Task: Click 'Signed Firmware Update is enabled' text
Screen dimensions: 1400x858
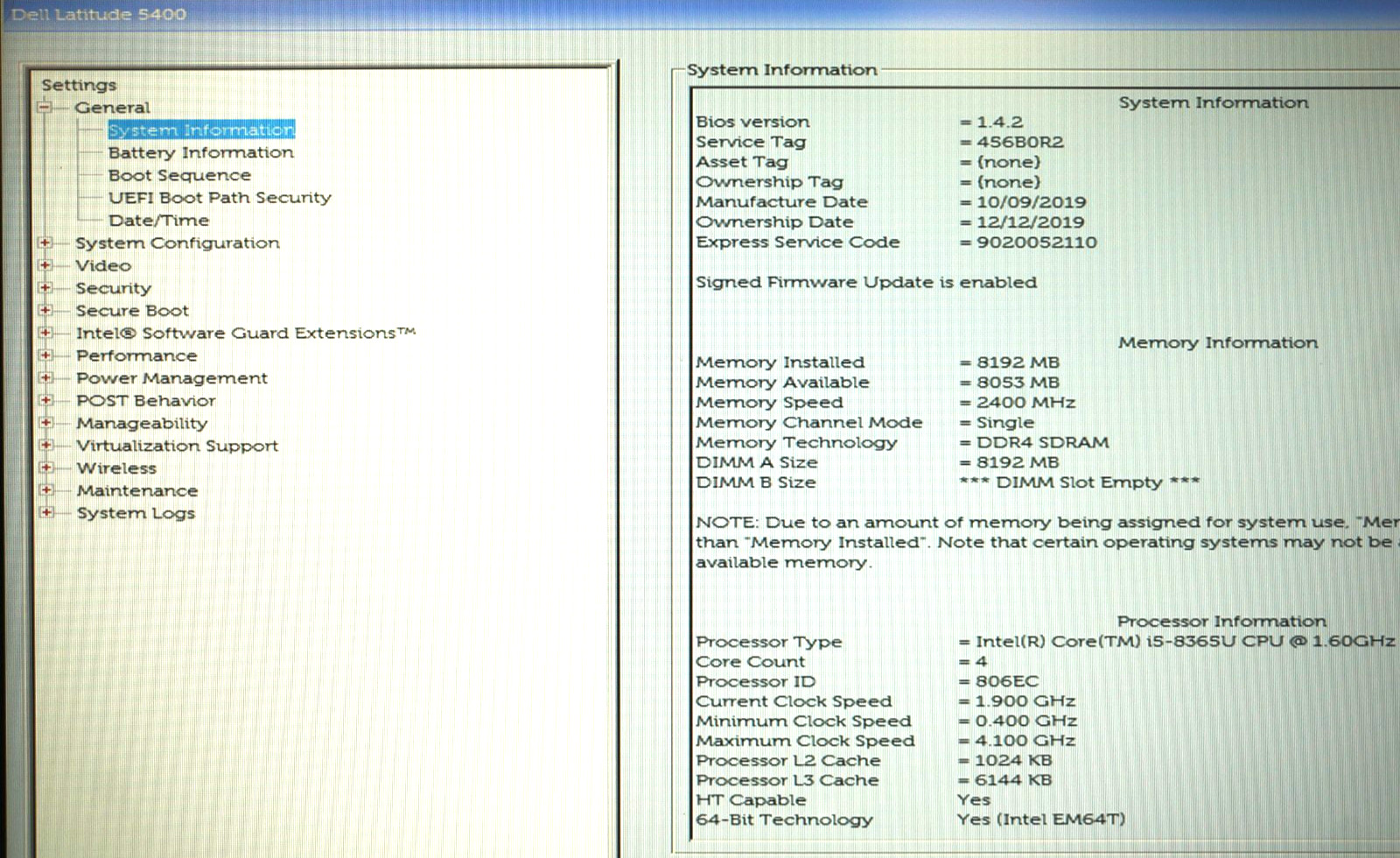Action: coord(866,282)
